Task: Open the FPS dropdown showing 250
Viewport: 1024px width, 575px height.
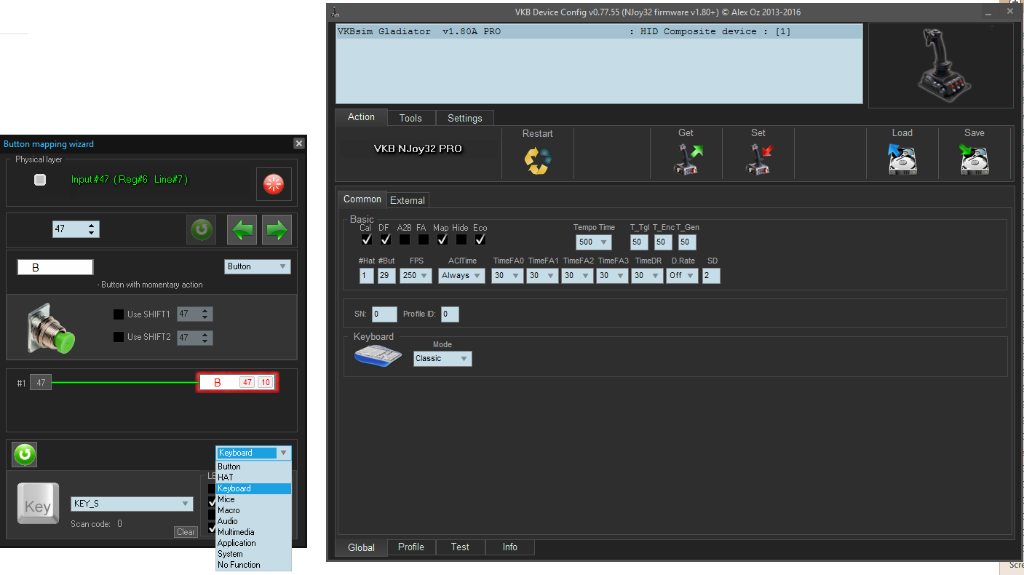Action: [x=416, y=276]
